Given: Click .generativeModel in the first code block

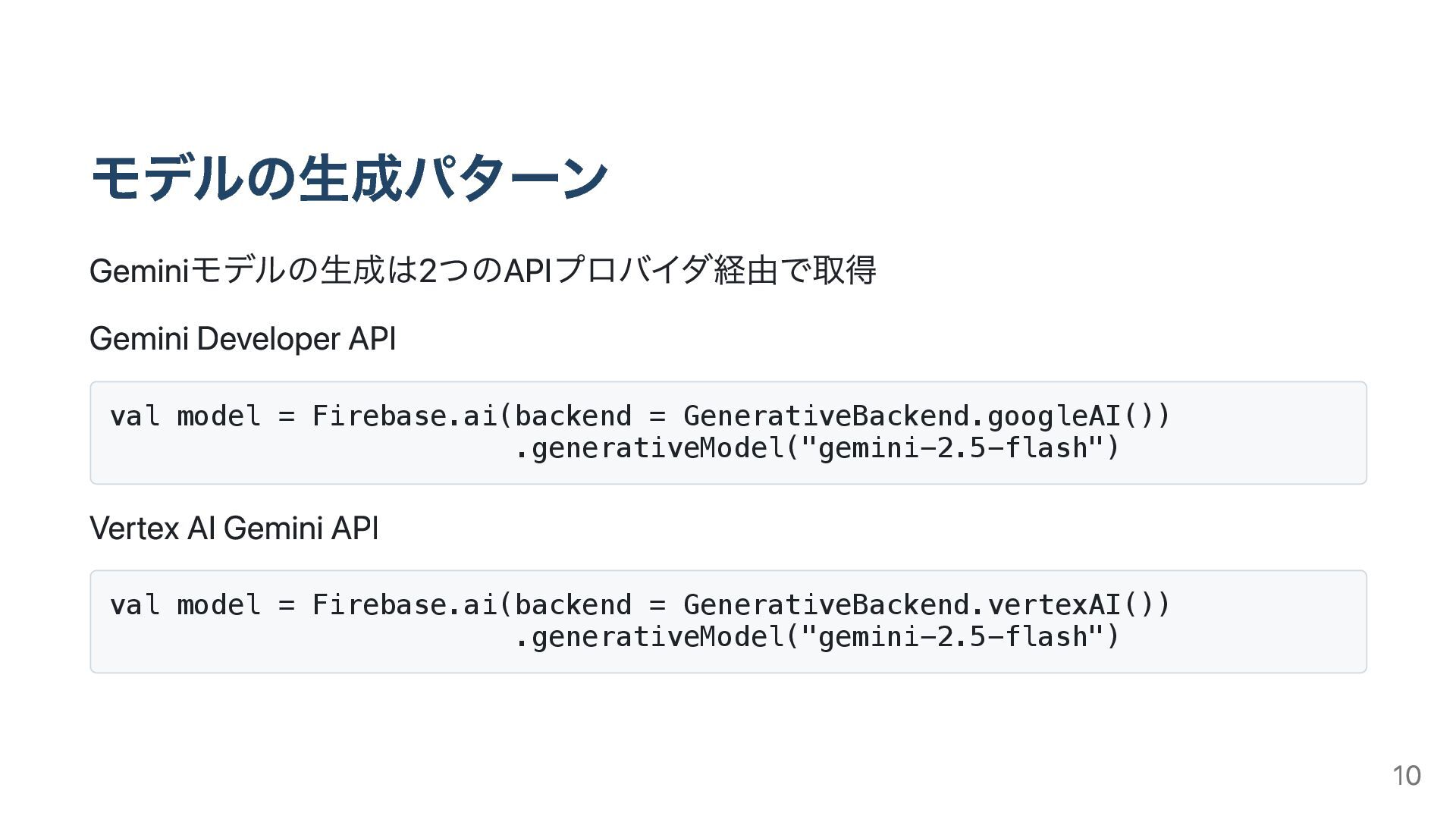Looking at the screenshot, I should click(x=649, y=448).
